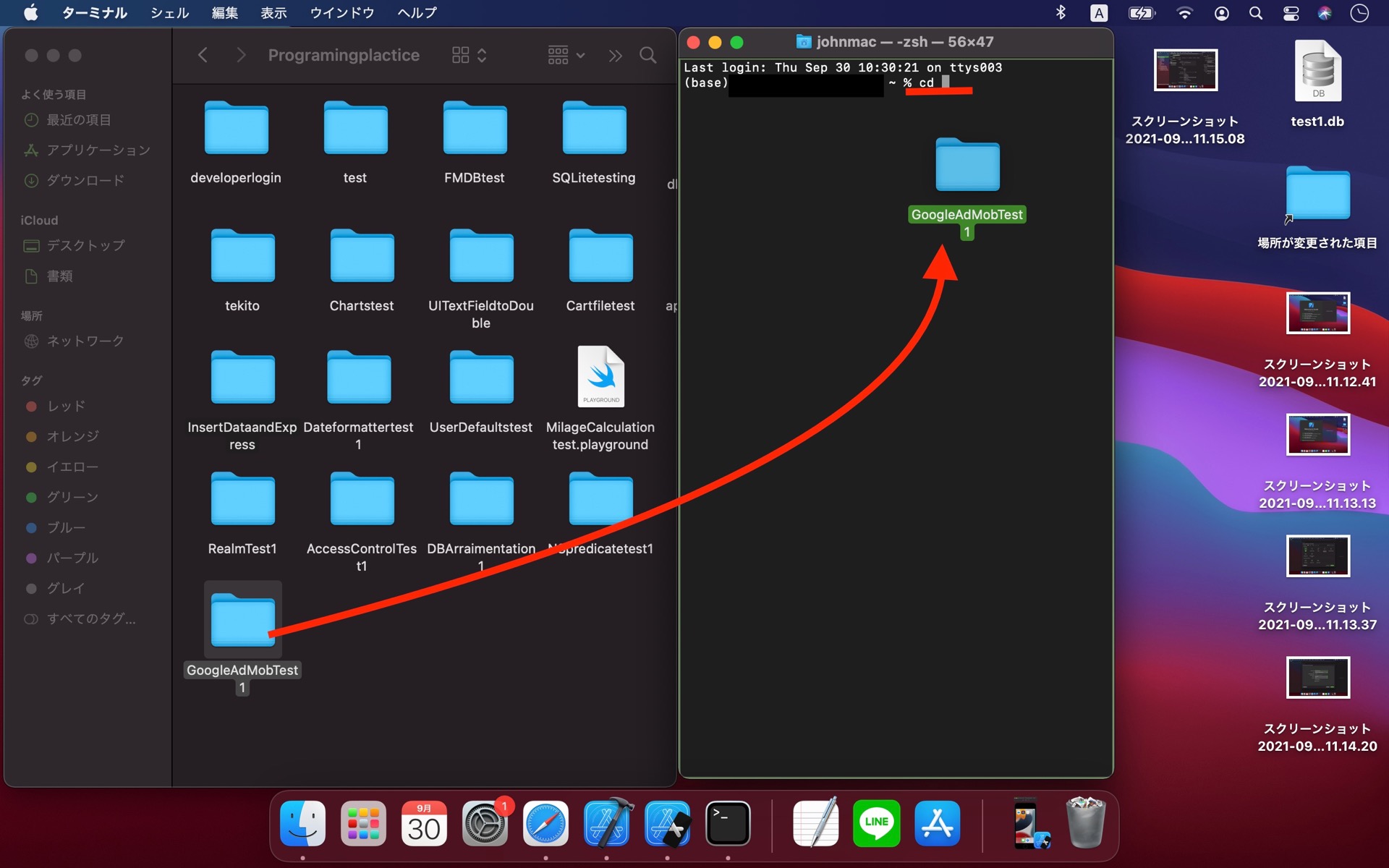Image resolution: width=1389 pixels, height=868 pixels.
Task: Open Finder from the Dock
Action: pyautogui.click(x=302, y=823)
